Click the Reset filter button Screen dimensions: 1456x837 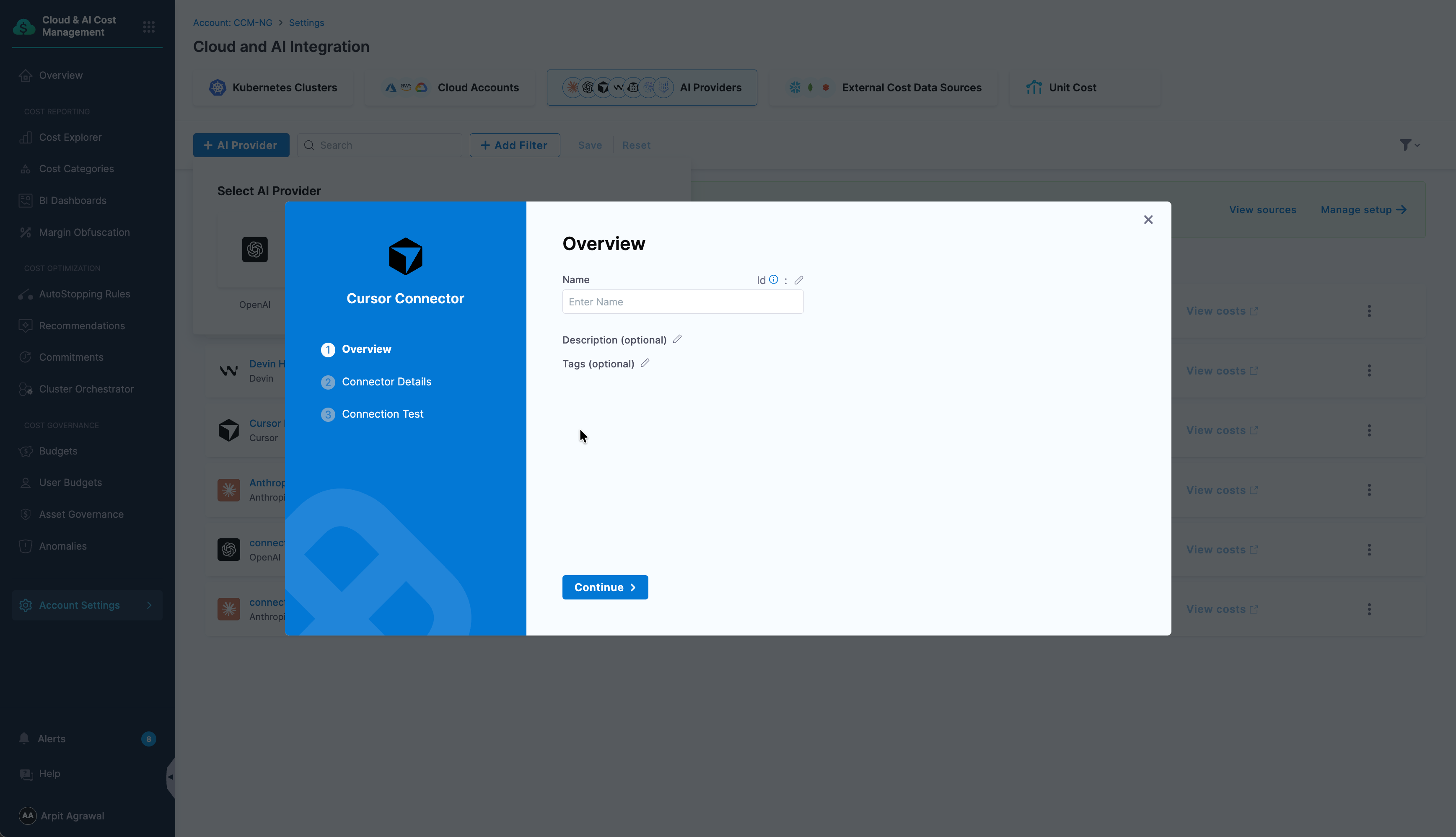636,145
